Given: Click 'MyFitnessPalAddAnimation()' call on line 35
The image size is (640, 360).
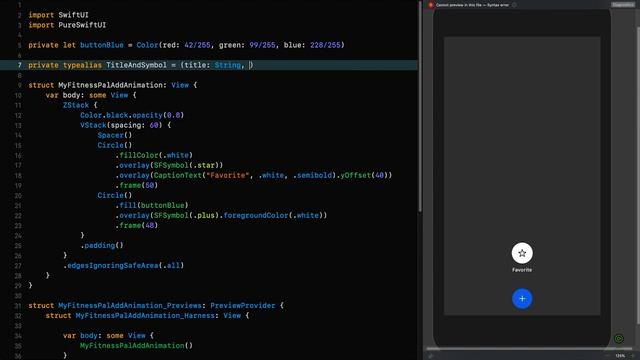Looking at the screenshot, I should point(136,345).
